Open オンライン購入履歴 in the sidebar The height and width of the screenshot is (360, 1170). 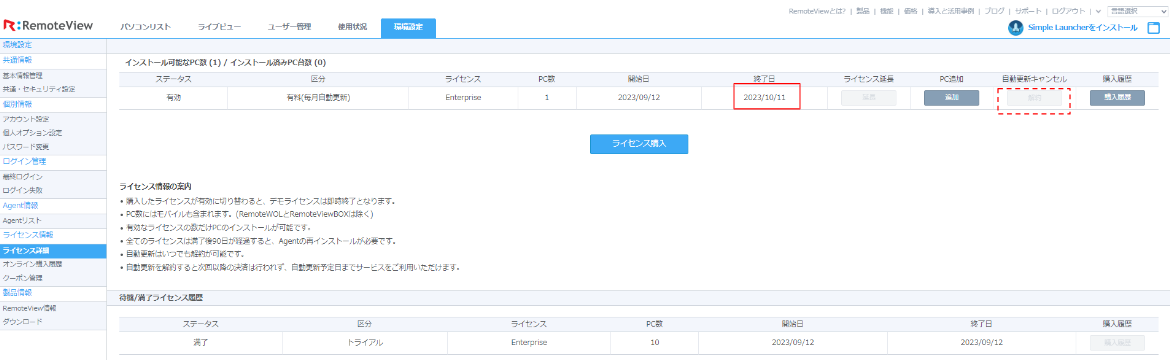[32, 264]
